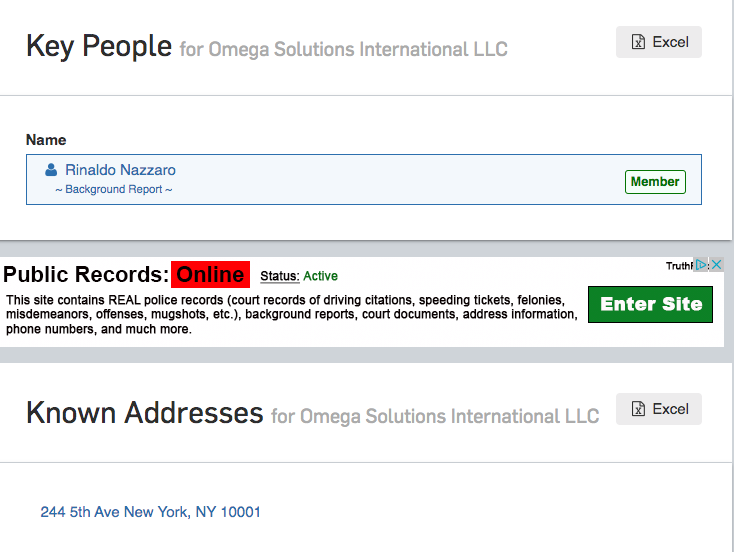
Task: Click the green Active status text
Action: [x=321, y=276]
